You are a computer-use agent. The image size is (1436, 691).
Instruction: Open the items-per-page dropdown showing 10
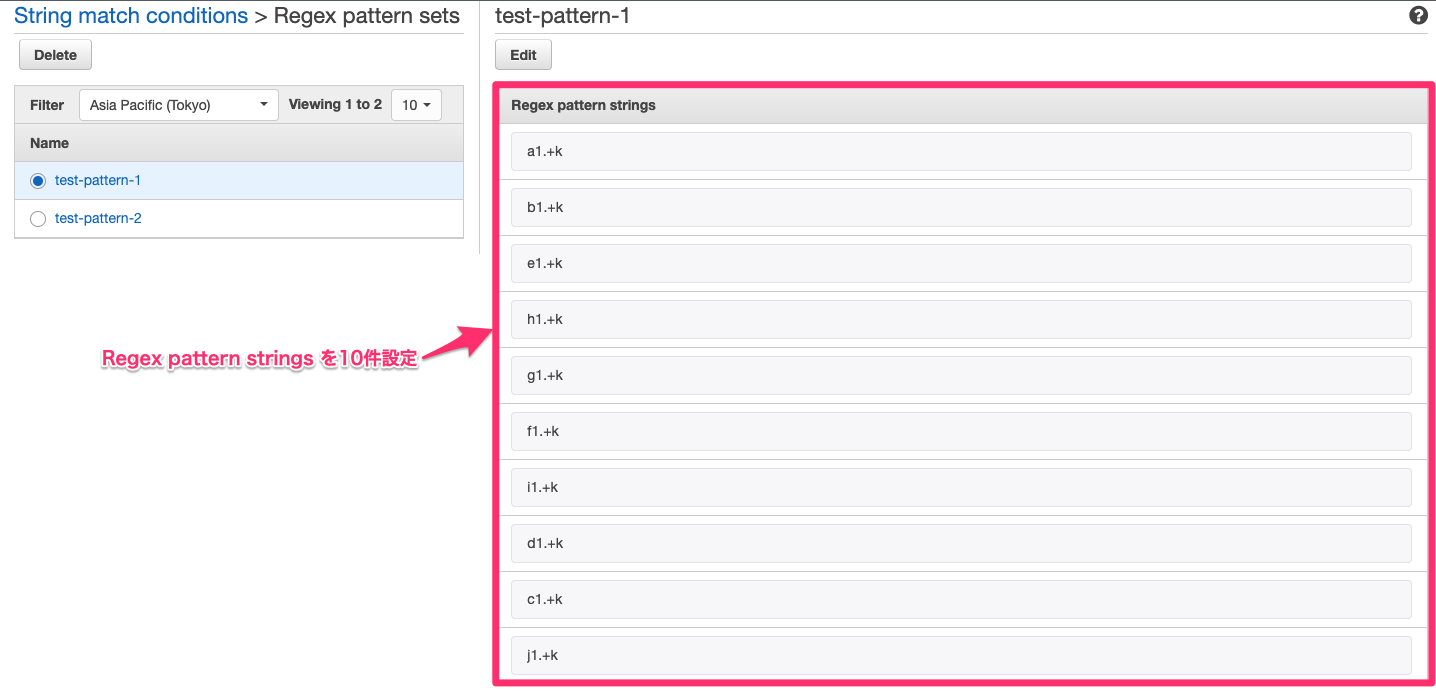point(416,104)
